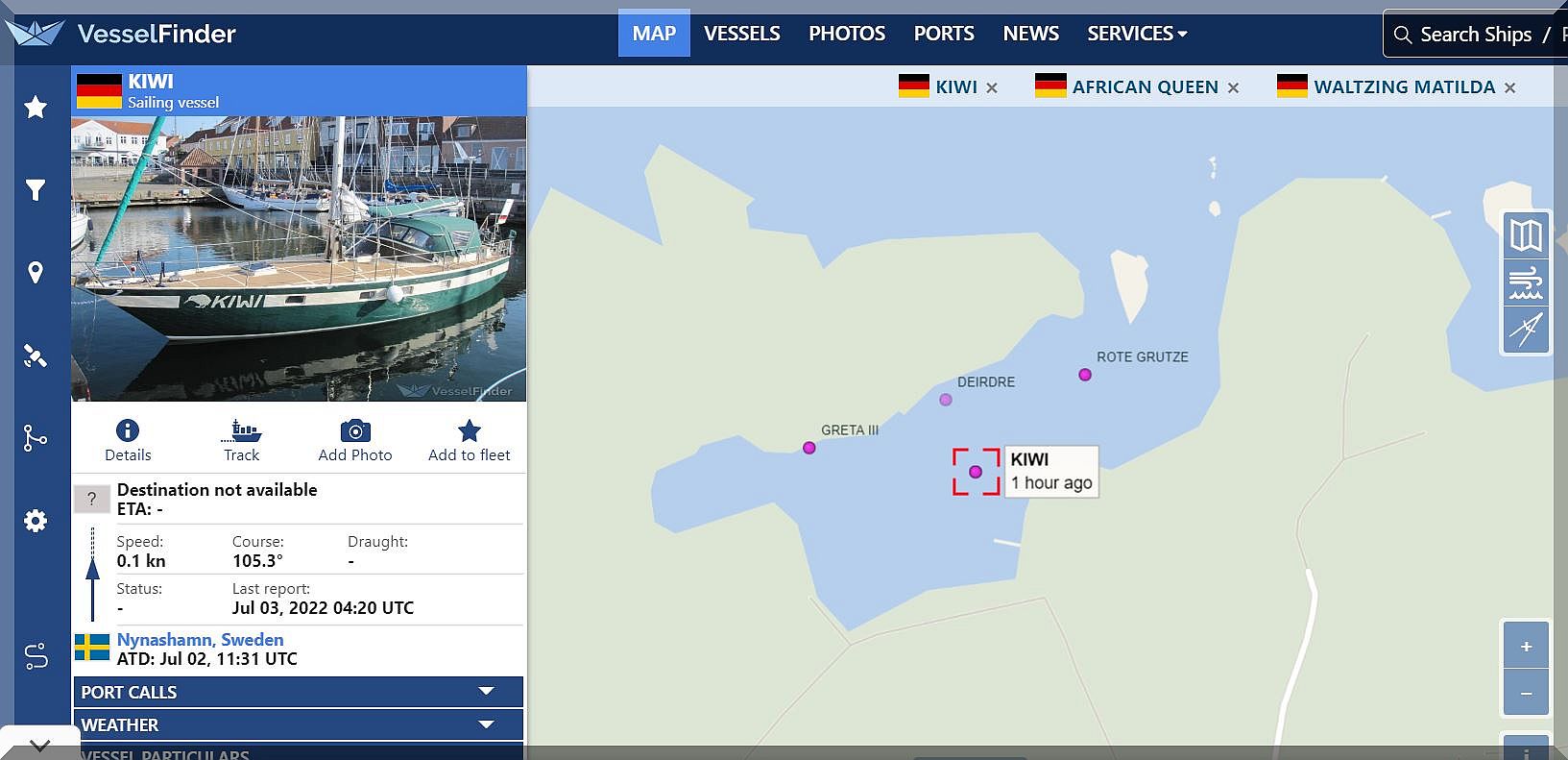Remove AFRICAN QUEEN from the vessel bar
This screenshot has width=1568, height=760.
[1234, 88]
